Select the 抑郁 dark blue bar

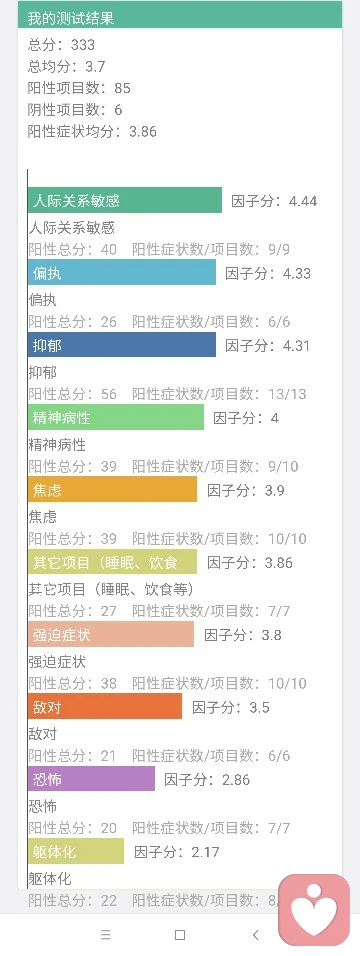click(122, 344)
